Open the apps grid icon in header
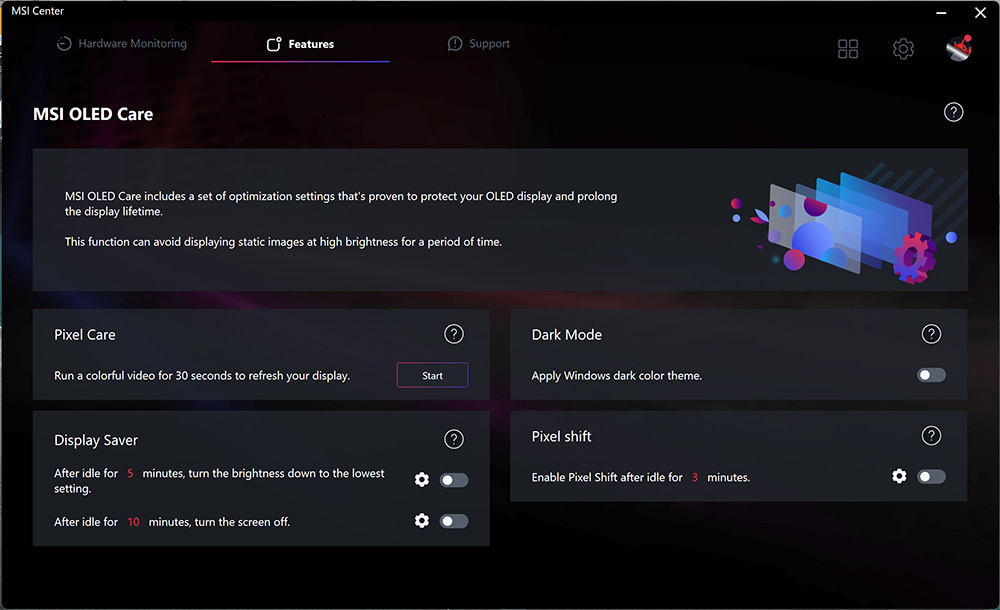 (848, 49)
